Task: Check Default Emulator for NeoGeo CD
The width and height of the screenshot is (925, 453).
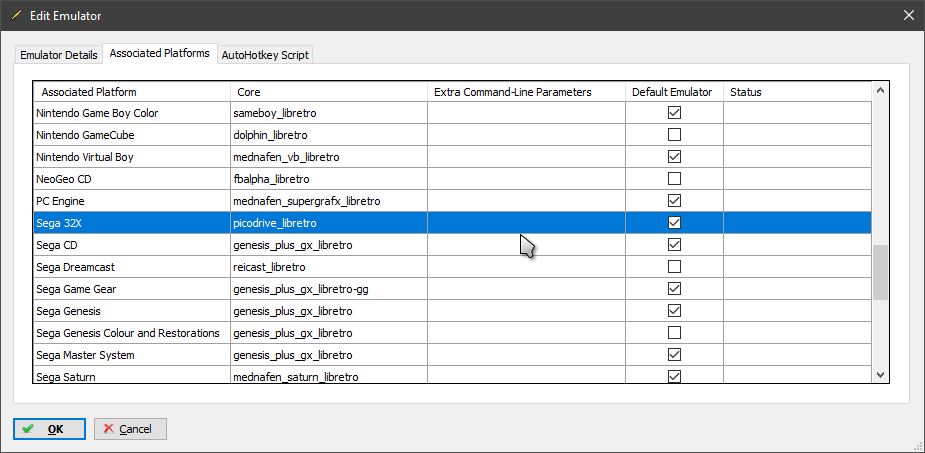Action: [x=674, y=178]
